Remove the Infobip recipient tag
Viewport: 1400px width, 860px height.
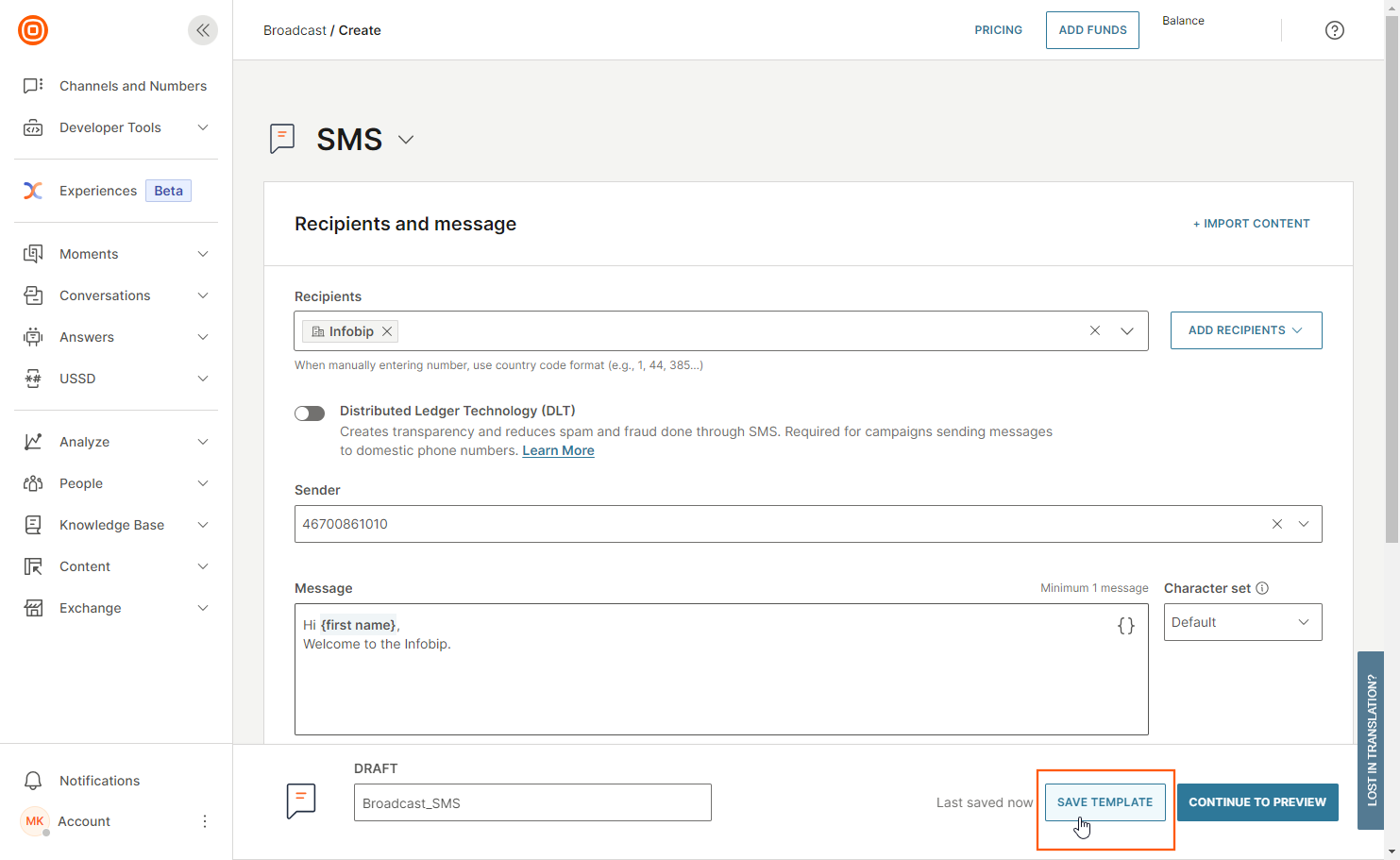(387, 331)
